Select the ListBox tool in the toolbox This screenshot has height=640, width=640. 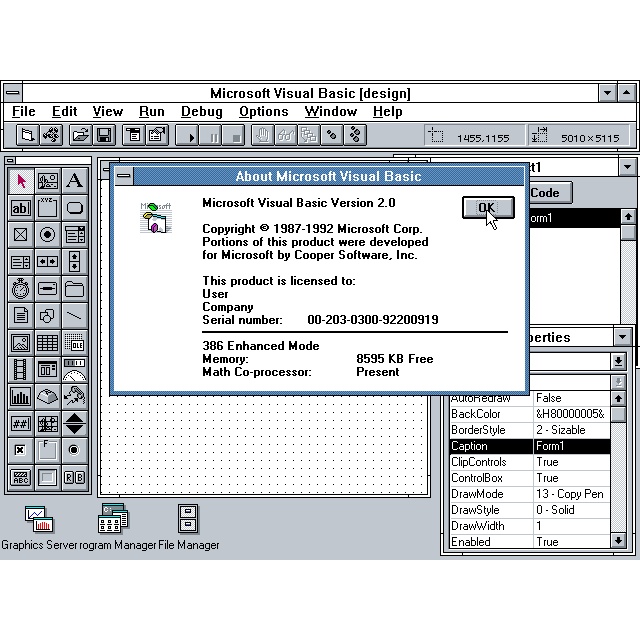(21, 262)
